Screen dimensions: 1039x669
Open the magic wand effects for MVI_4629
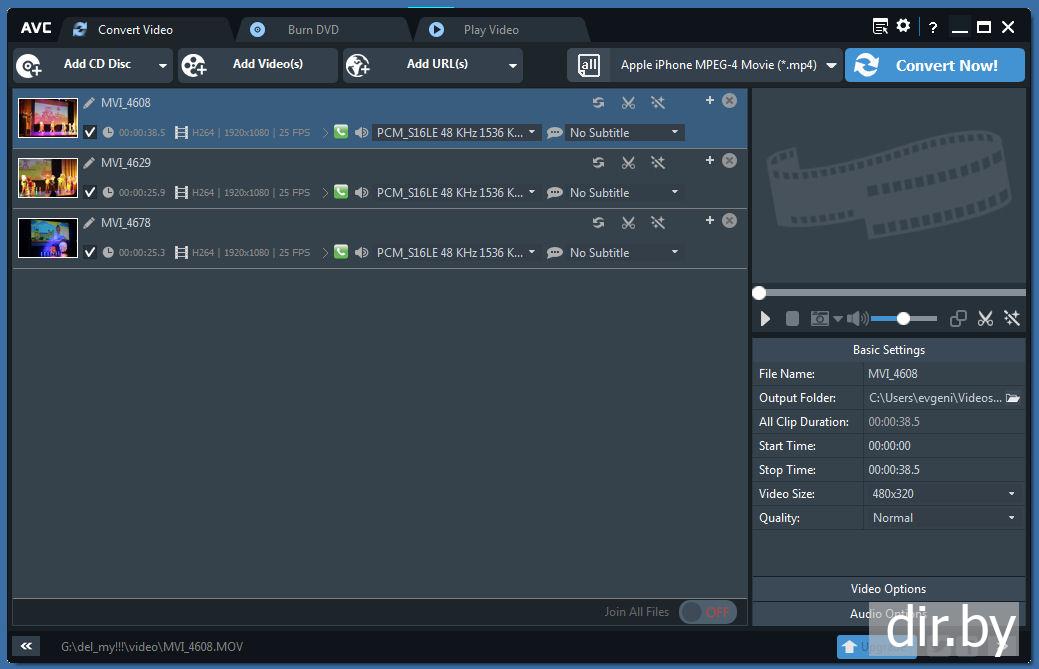tap(658, 162)
